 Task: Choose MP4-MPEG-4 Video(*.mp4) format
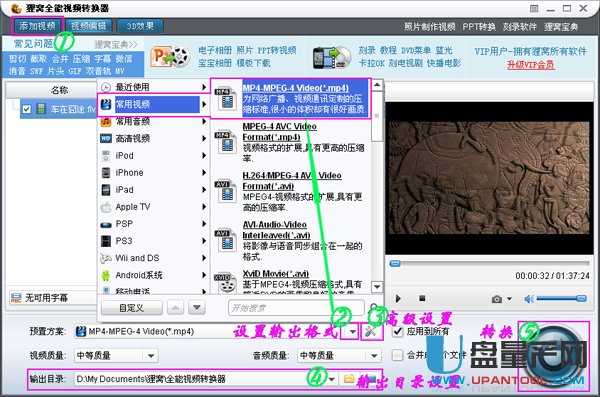point(290,99)
